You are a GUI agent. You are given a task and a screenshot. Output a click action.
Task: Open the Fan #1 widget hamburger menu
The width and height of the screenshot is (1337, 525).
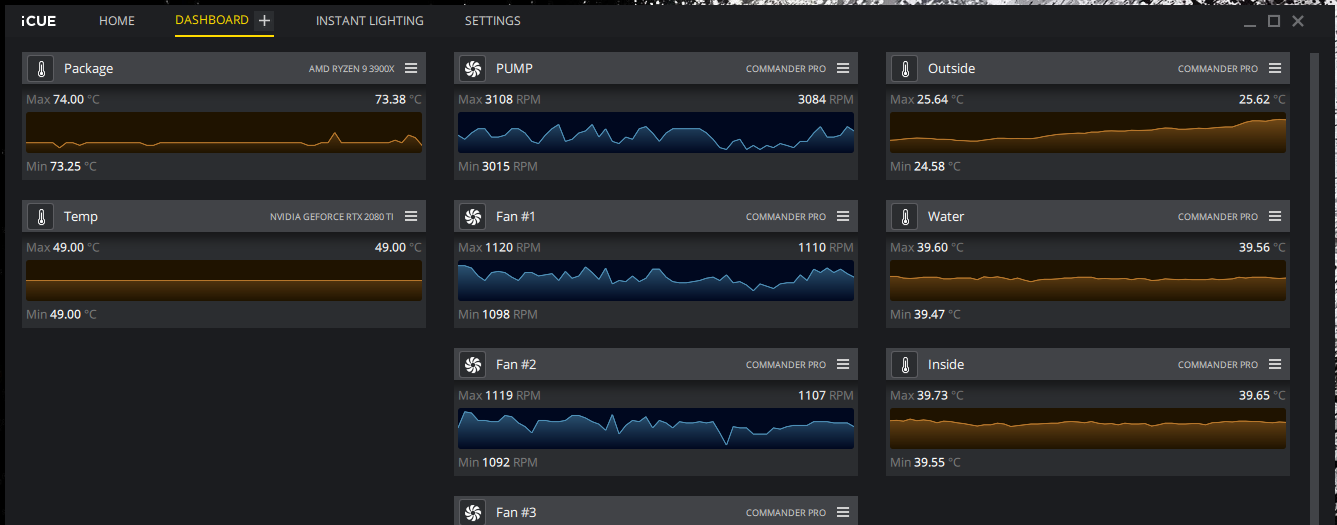[843, 216]
